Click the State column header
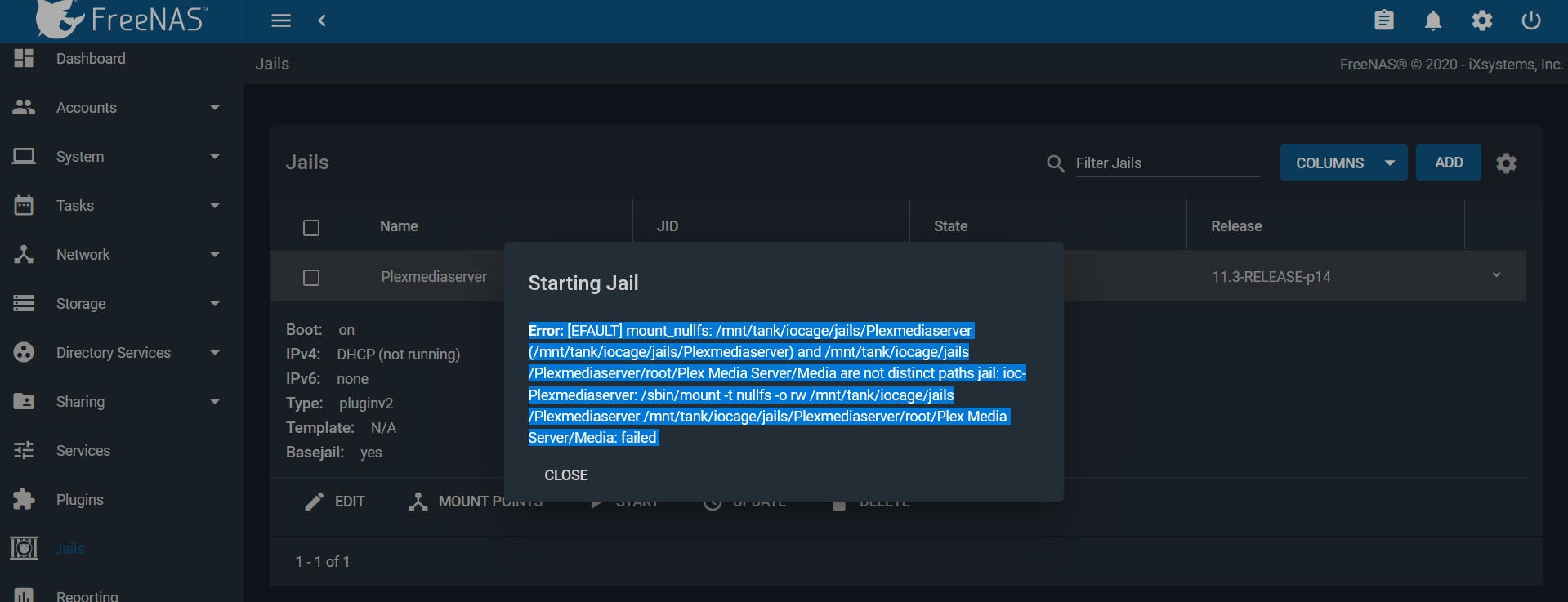Viewport: 1568px width, 602px height. pos(950,226)
